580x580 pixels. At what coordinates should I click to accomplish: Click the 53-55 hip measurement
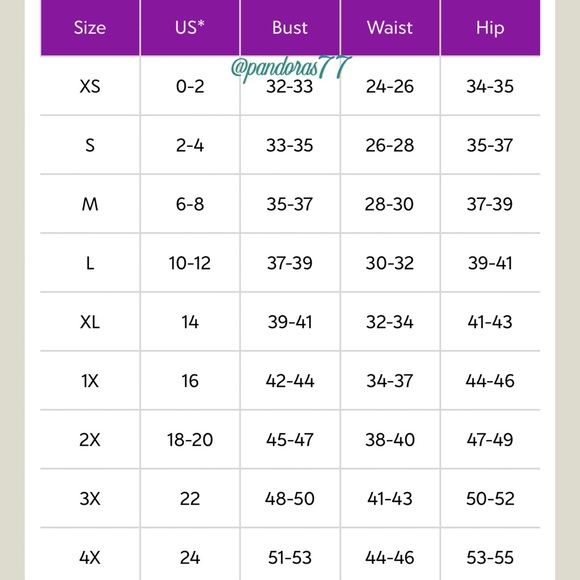490,558
